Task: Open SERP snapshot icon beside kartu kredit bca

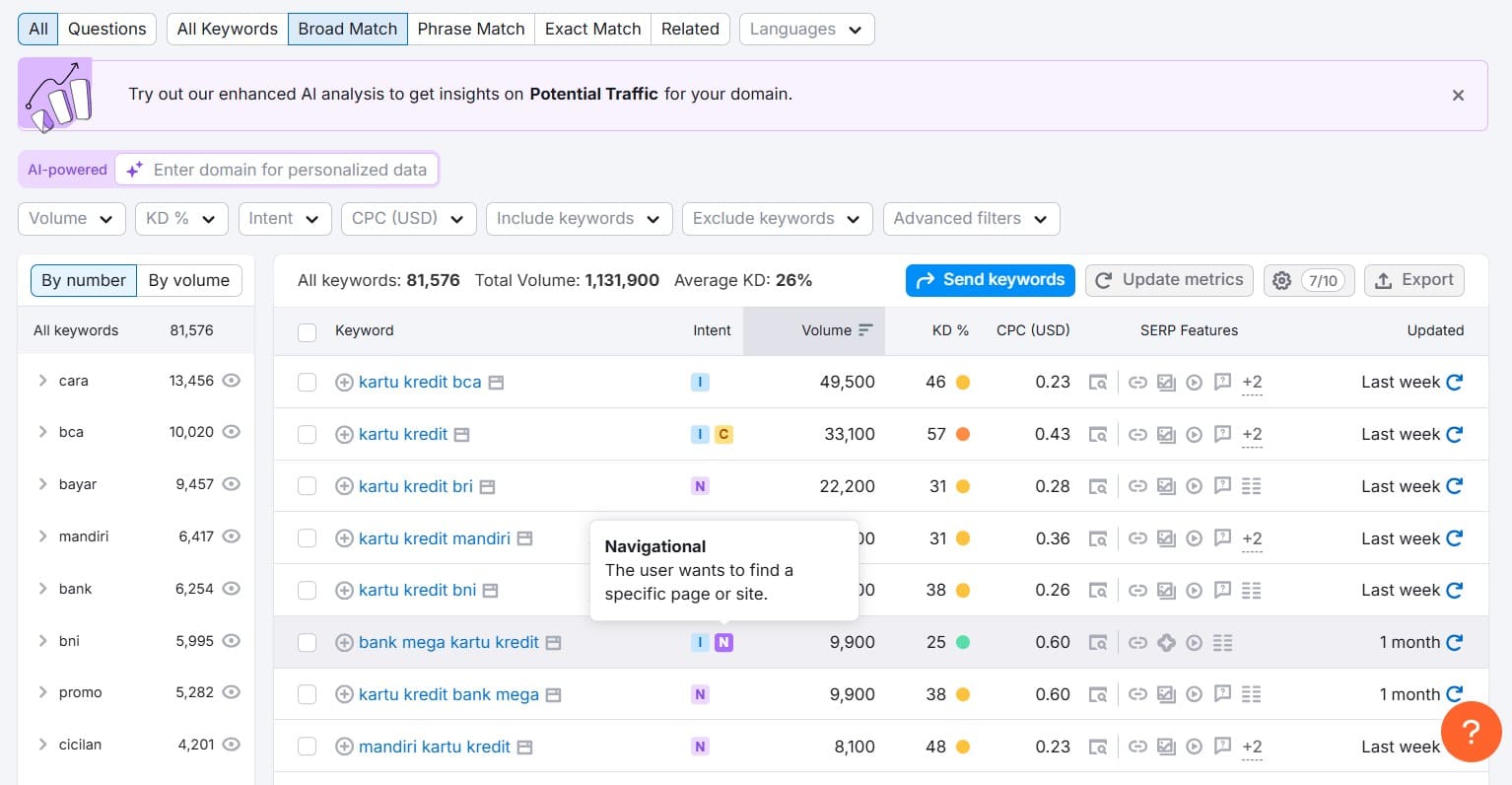Action: pyautogui.click(x=497, y=383)
